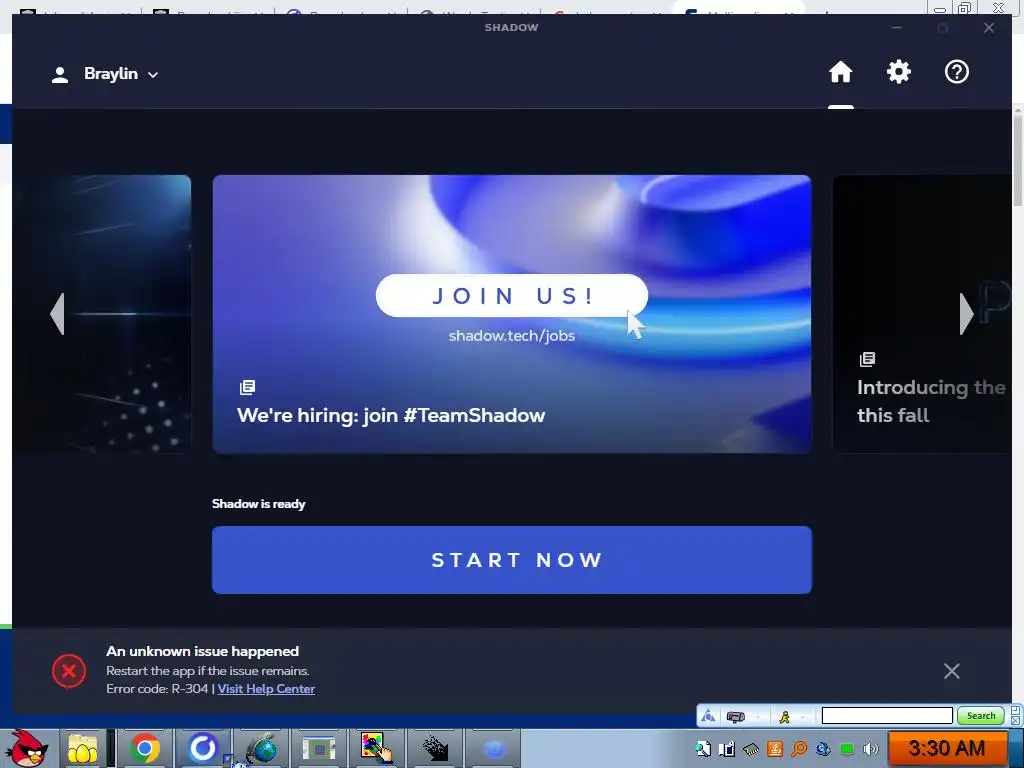Open the blue round taskbar icon
This screenshot has height=768, width=1024.
coord(494,748)
